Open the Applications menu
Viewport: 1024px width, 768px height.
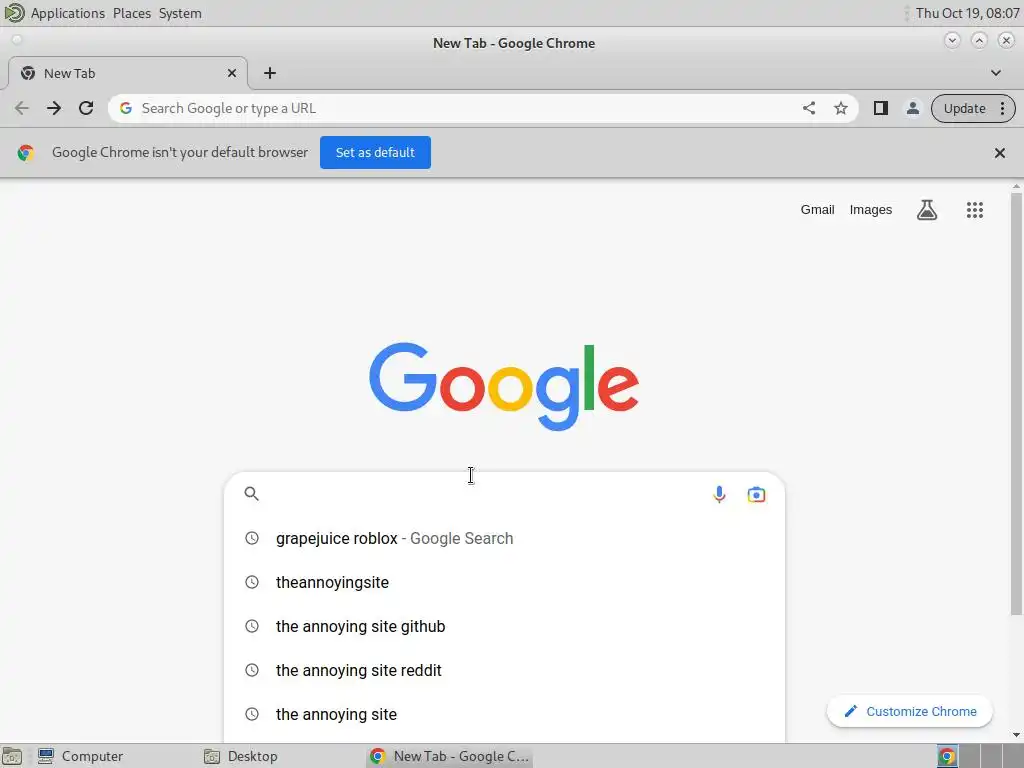pos(68,13)
